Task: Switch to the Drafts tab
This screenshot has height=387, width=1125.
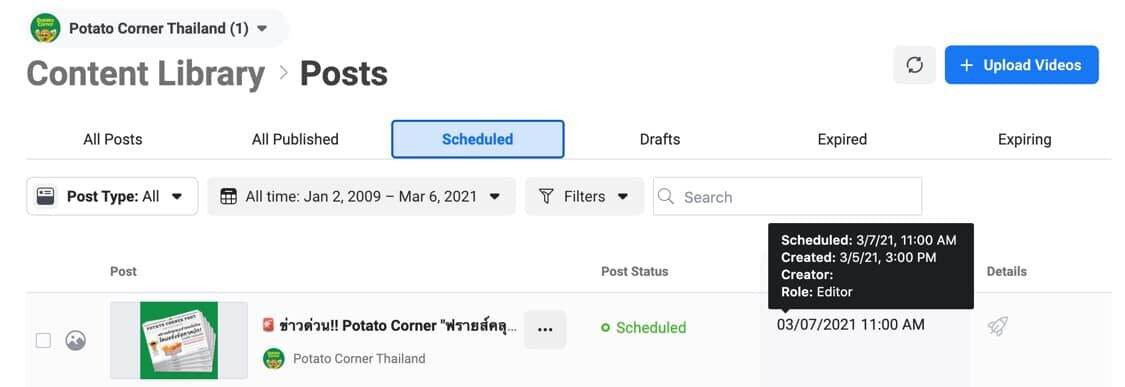Action: click(659, 139)
